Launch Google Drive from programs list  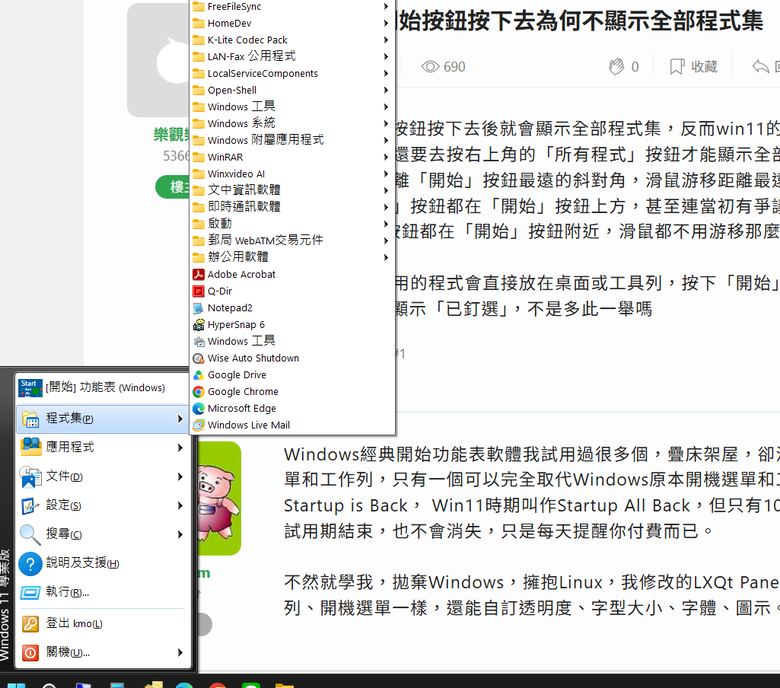pos(292,375)
